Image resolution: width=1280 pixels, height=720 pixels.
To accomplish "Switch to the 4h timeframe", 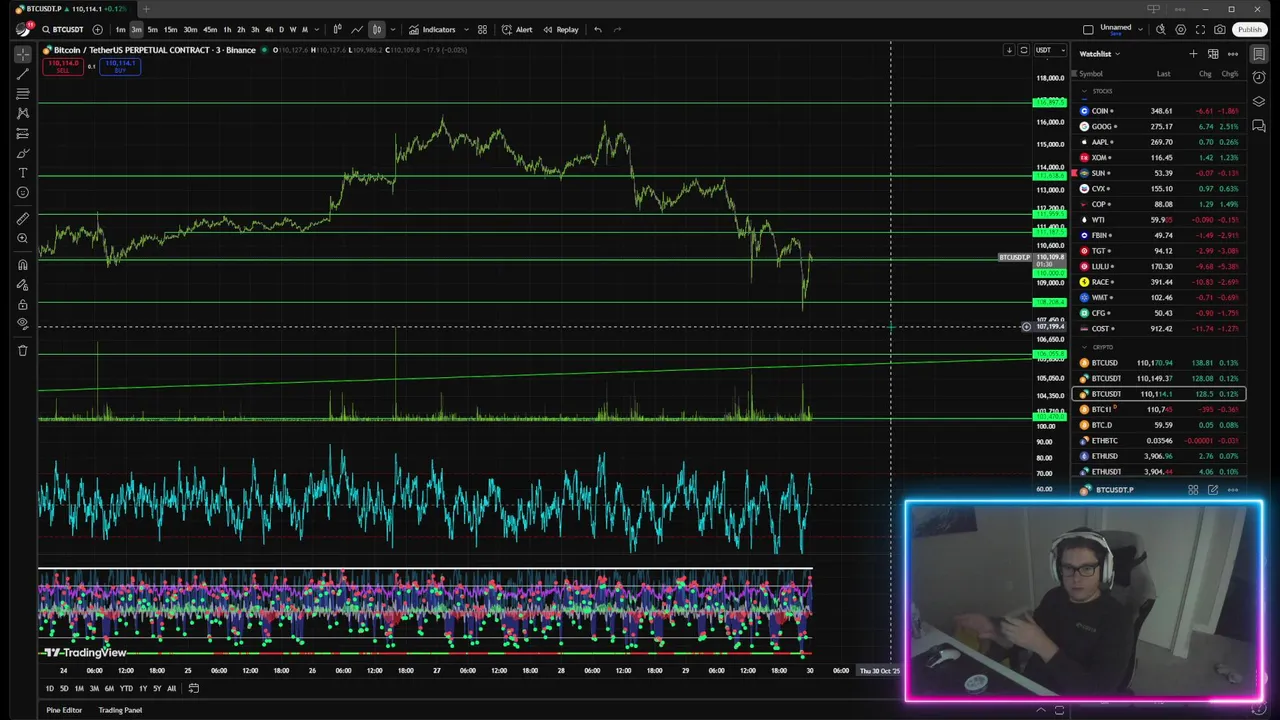I will point(268,29).
